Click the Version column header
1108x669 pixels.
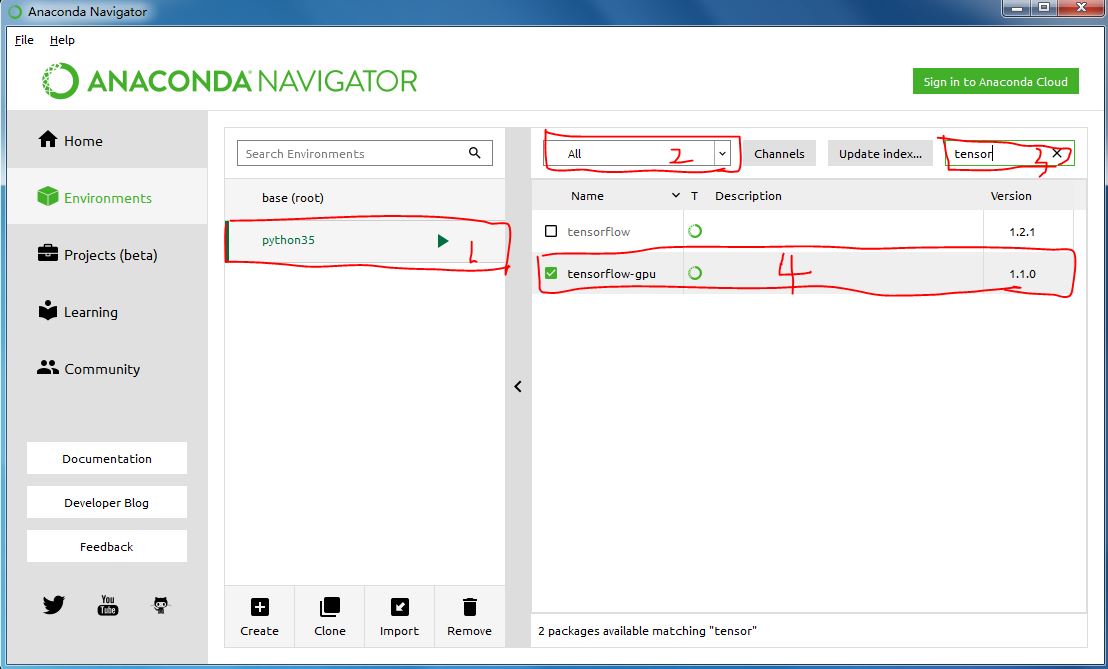coord(1010,196)
